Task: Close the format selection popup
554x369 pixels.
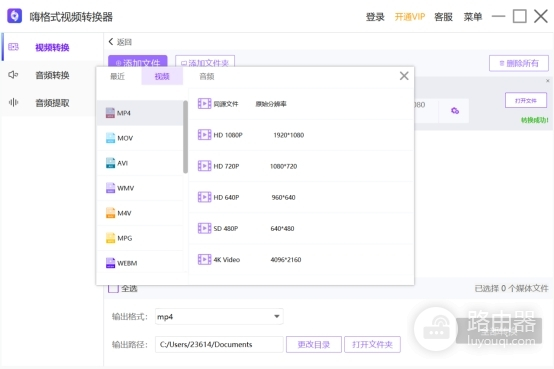Action: click(x=404, y=76)
